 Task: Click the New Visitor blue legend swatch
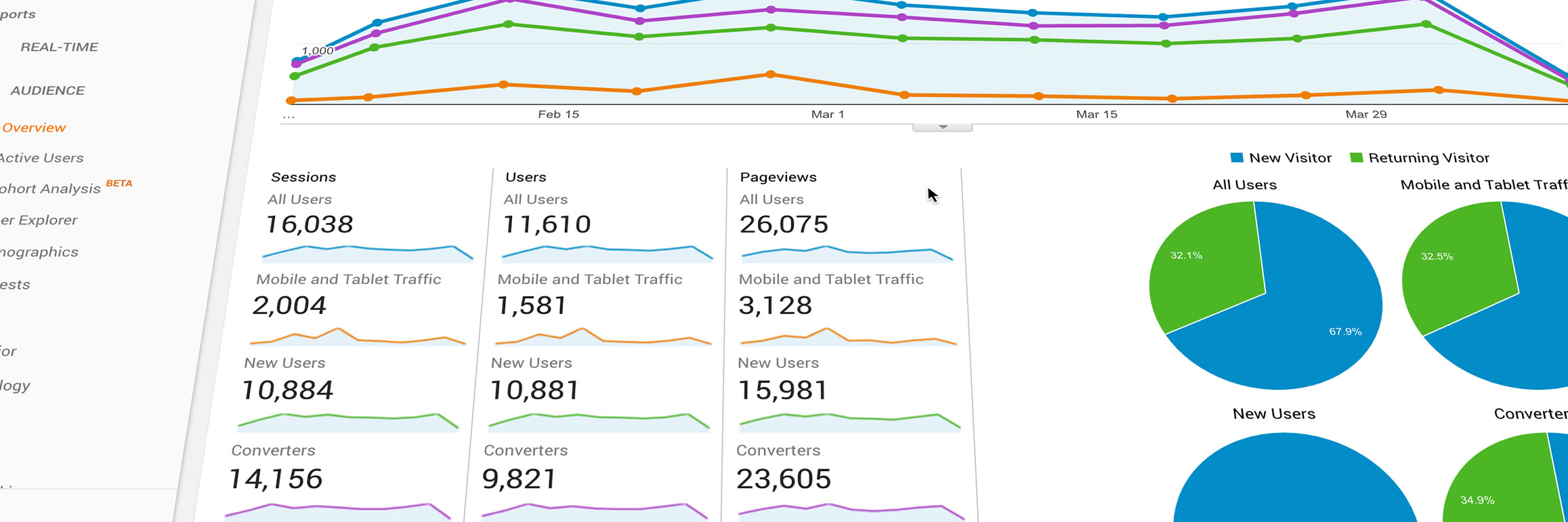coord(1236,158)
